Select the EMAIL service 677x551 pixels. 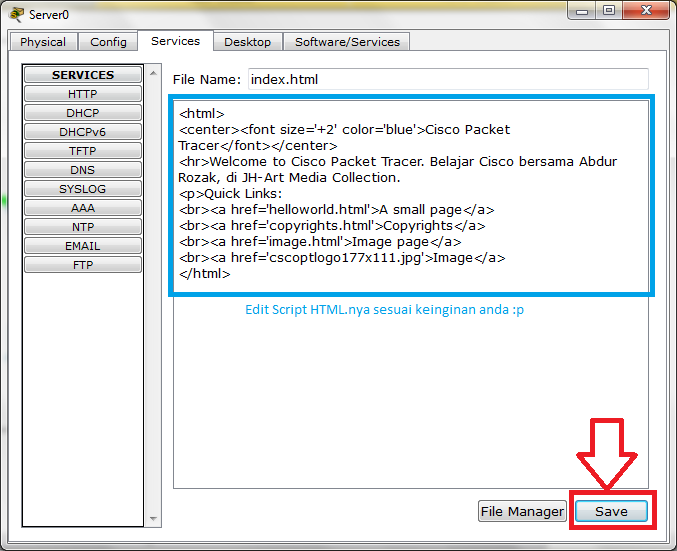pyautogui.click(x=83, y=246)
